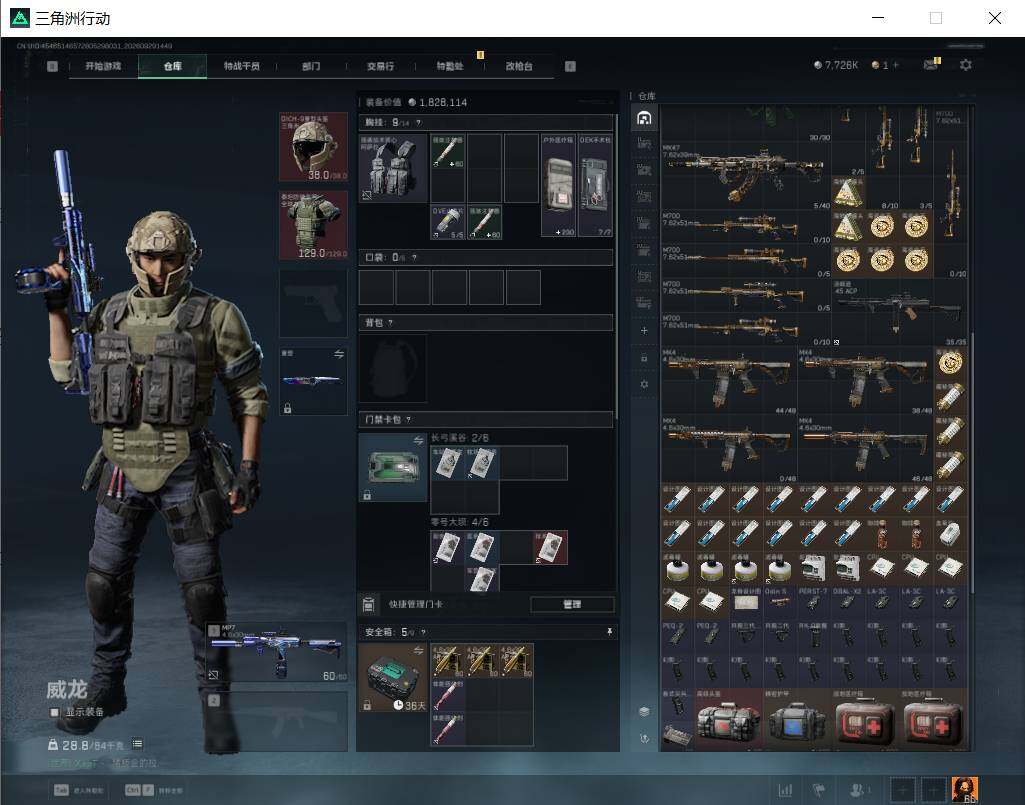
Task: Select the equipped body armor slot
Action: tap(313, 225)
